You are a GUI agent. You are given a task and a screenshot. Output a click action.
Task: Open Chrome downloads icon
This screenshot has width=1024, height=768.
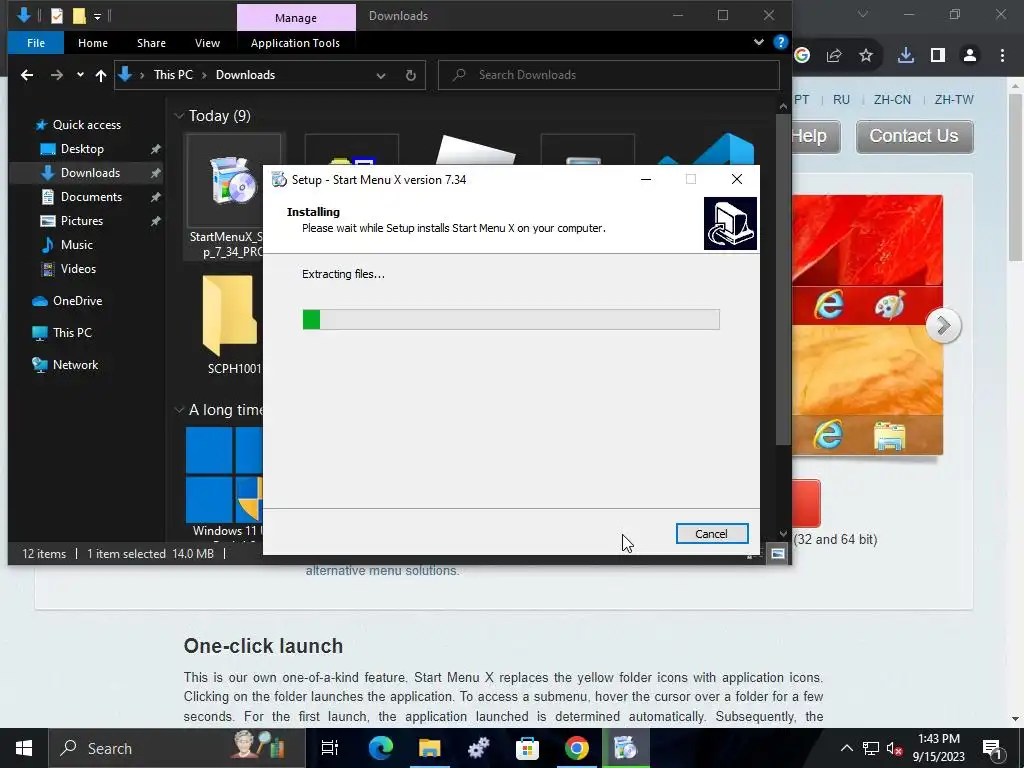click(905, 56)
